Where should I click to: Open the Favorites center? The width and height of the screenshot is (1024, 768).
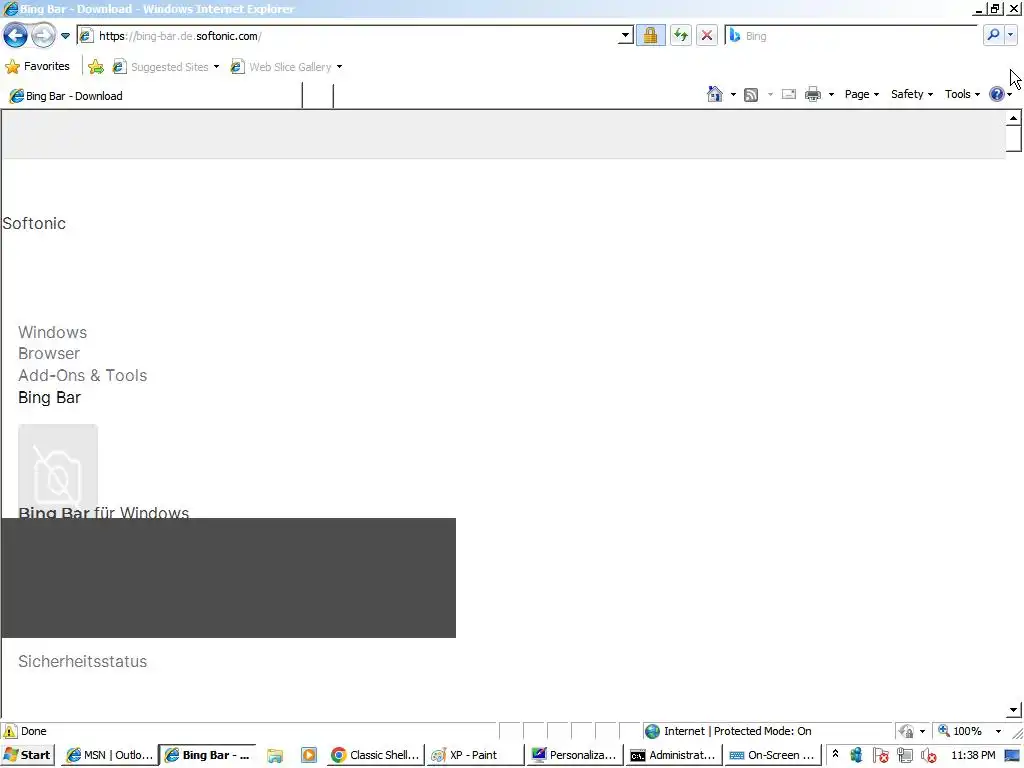click(37, 67)
